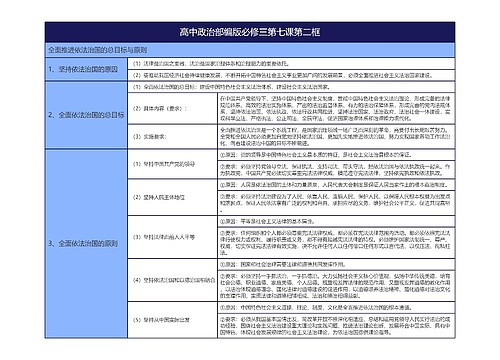Click the title 高中政治部编版必修三第七课第二框
The width and height of the screenshot is (500, 360).
(250, 32)
